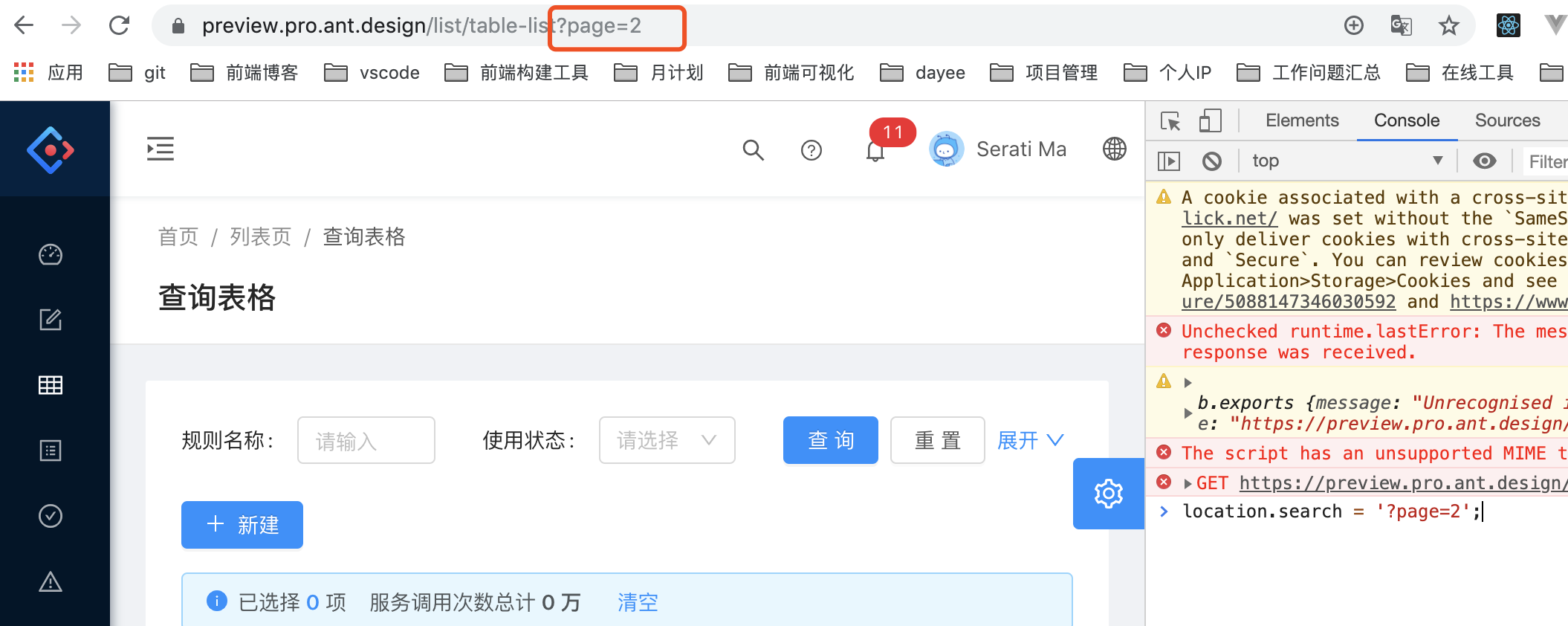
Task: Click the 新建 create button
Action: click(x=242, y=525)
